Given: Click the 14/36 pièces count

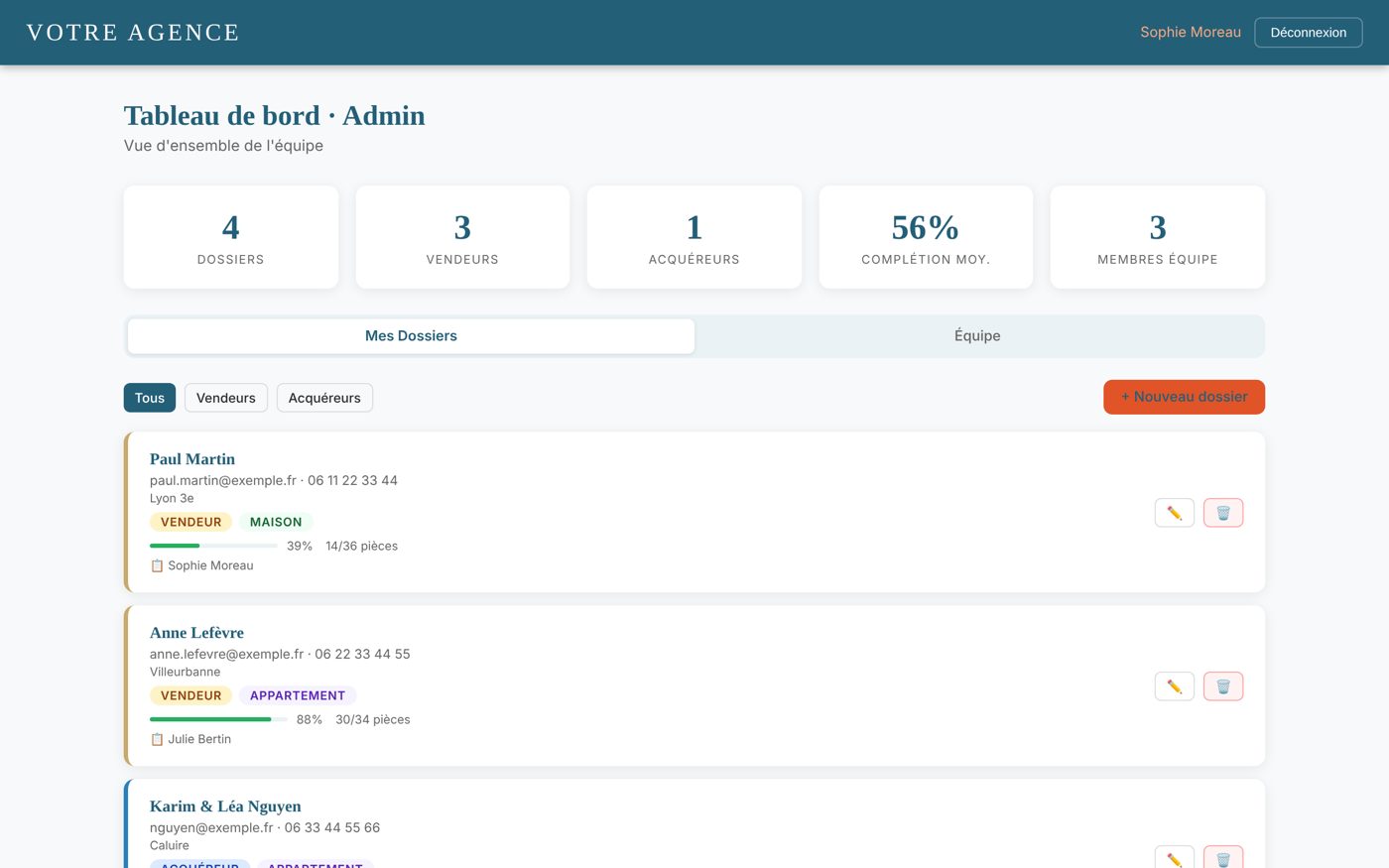Looking at the screenshot, I should click(x=361, y=546).
